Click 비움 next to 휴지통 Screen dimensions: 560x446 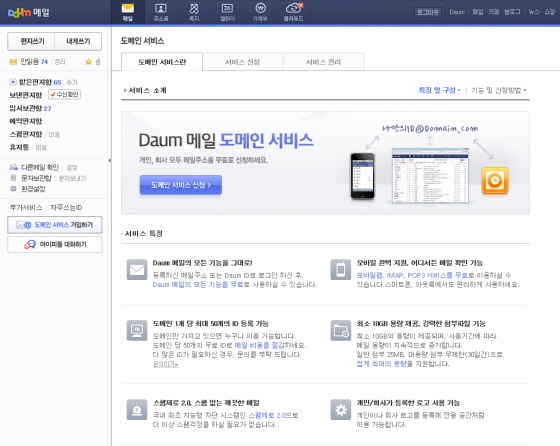[x=41, y=147]
